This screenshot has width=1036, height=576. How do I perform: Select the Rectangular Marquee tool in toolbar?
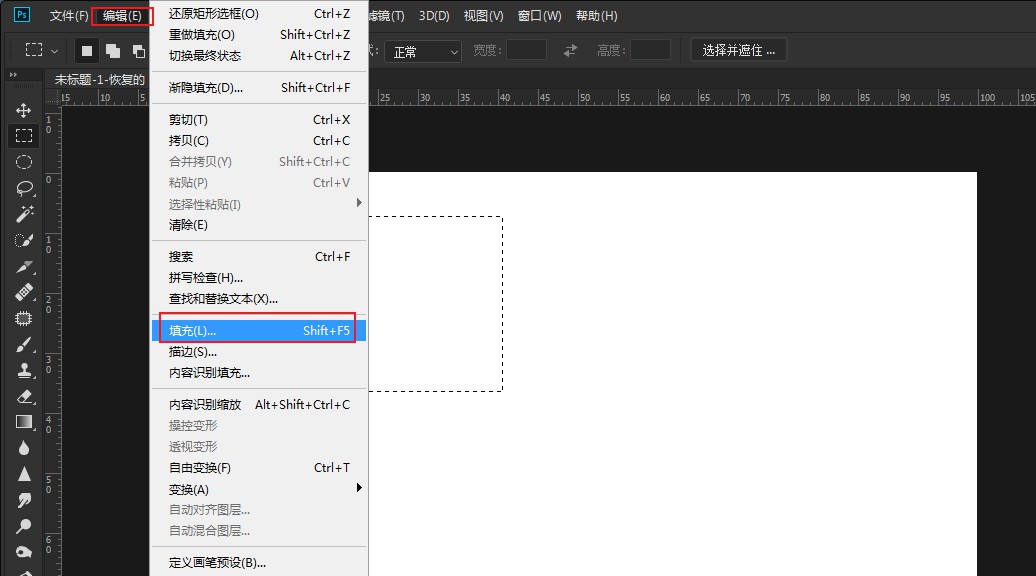[x=24, y=136]
